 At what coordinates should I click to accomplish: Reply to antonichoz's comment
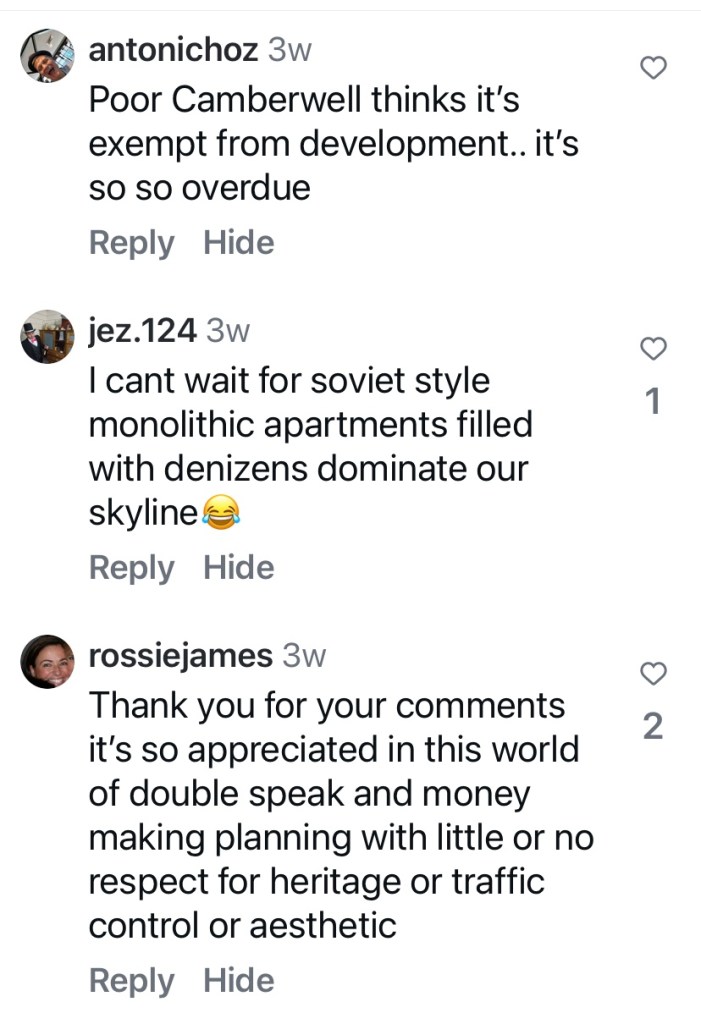coord(131,243)
